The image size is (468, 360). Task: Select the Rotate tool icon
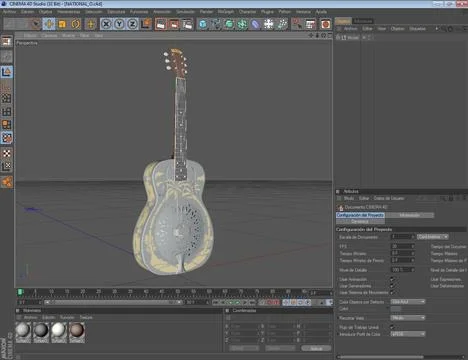(x=76, y=24)
